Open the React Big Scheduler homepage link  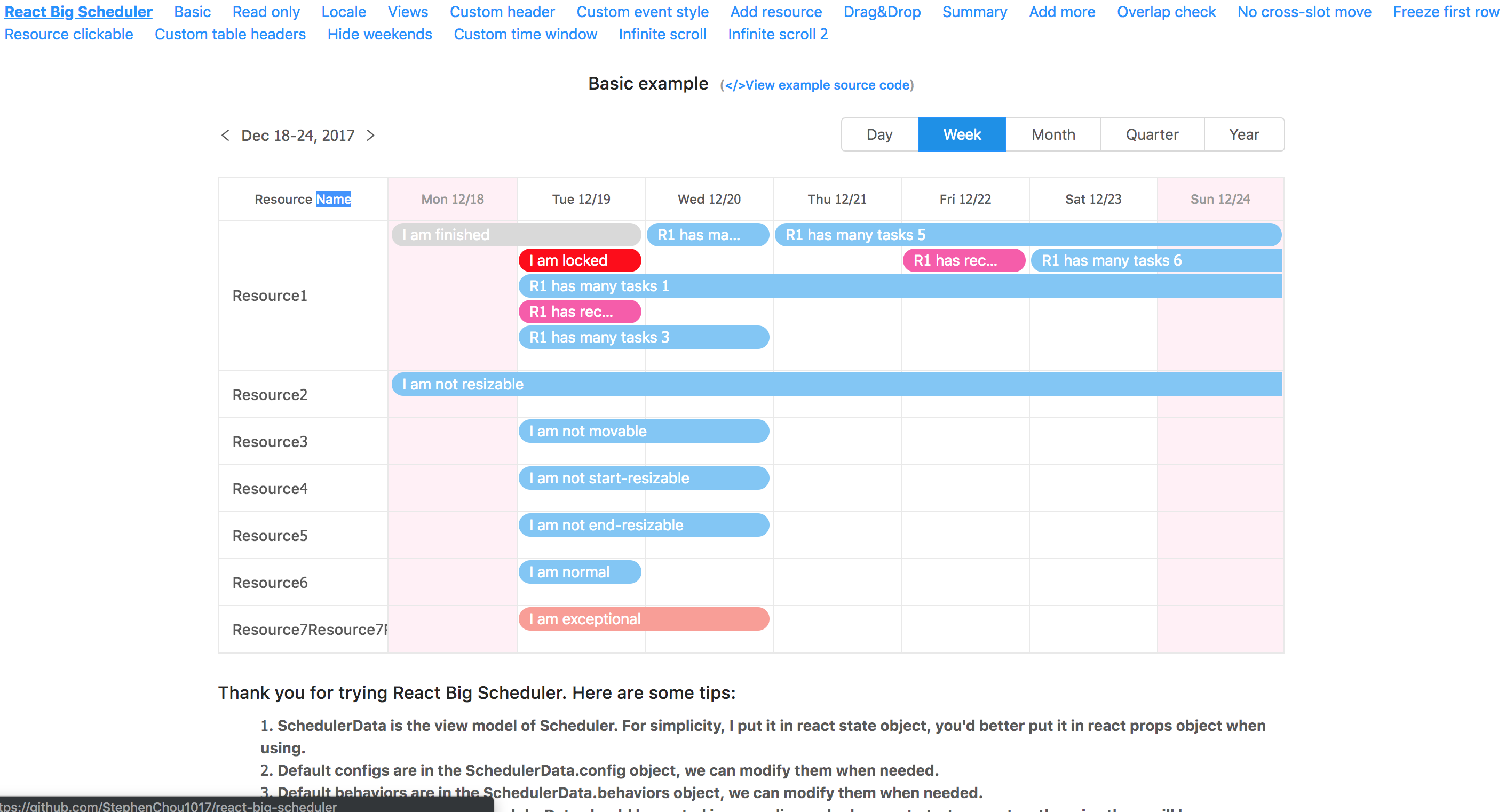pyautogui.click(x=78, y=12)
